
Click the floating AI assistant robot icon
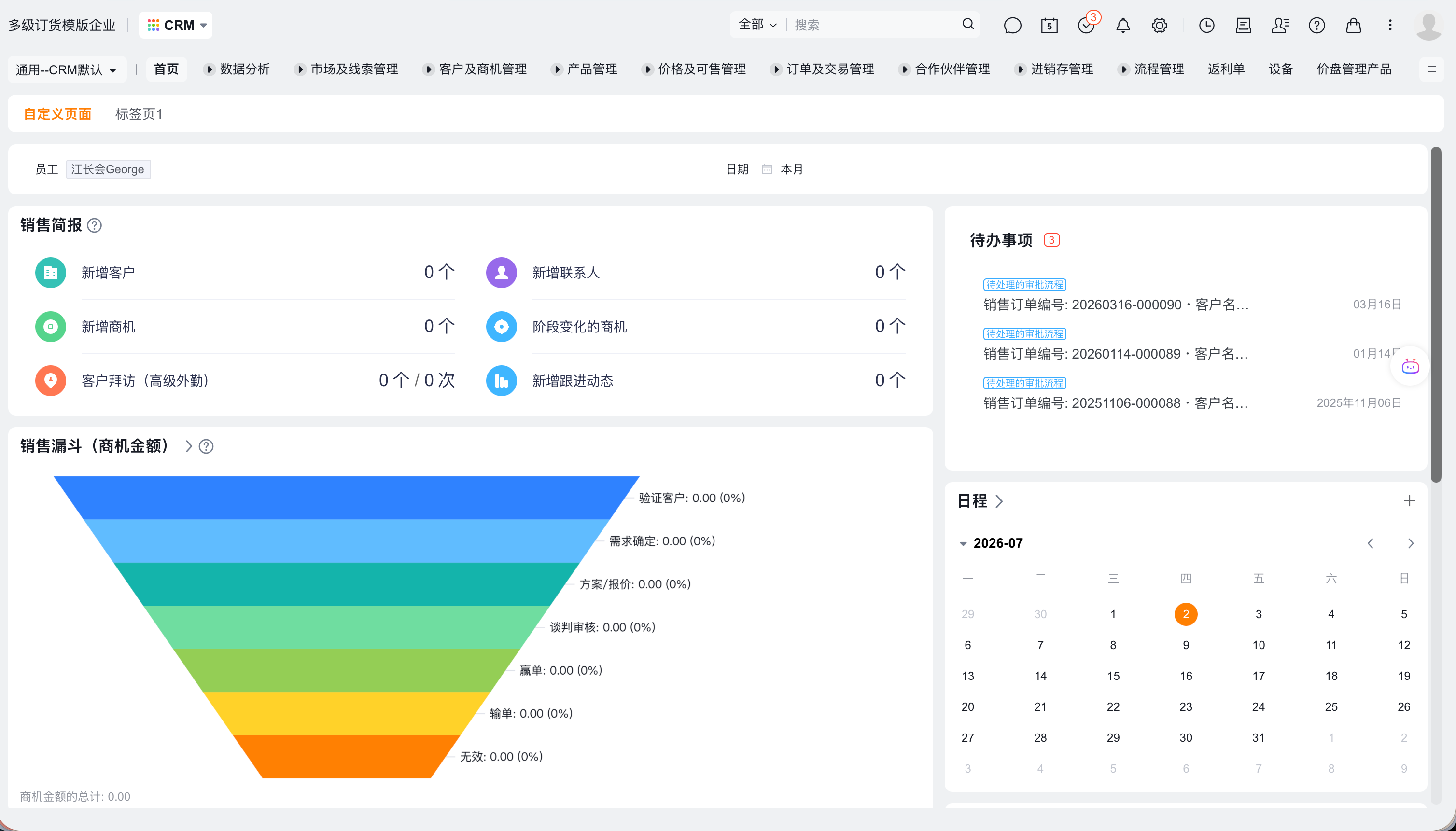1410,366
